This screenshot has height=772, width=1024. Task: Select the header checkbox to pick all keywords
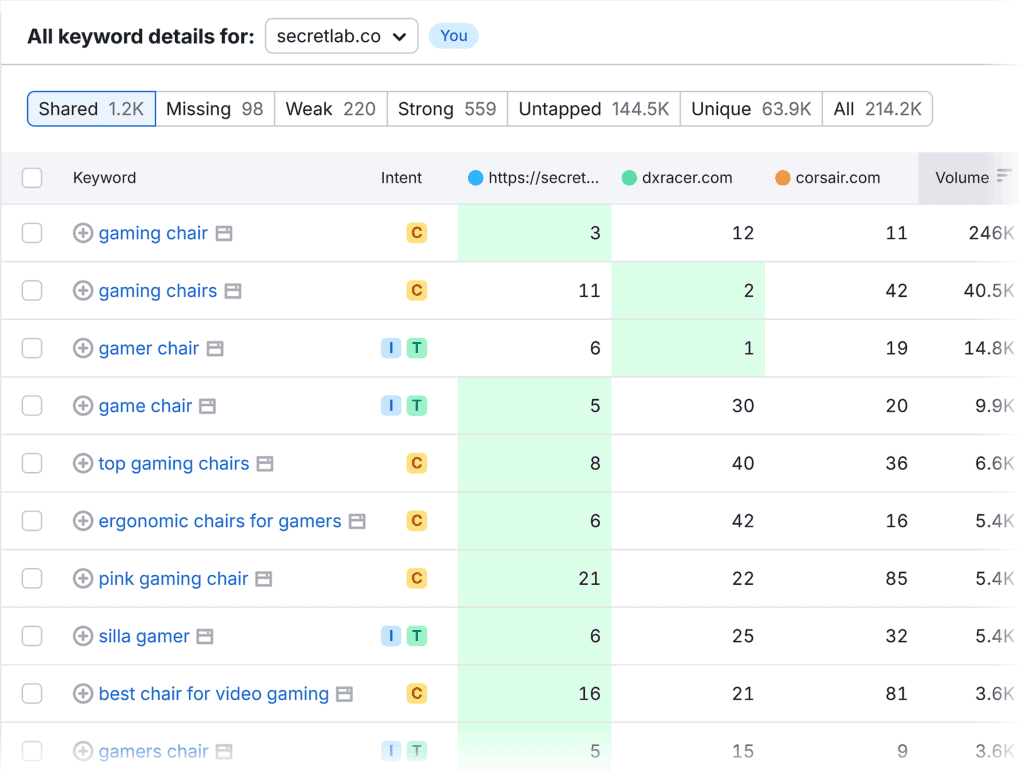coord(31,177)
